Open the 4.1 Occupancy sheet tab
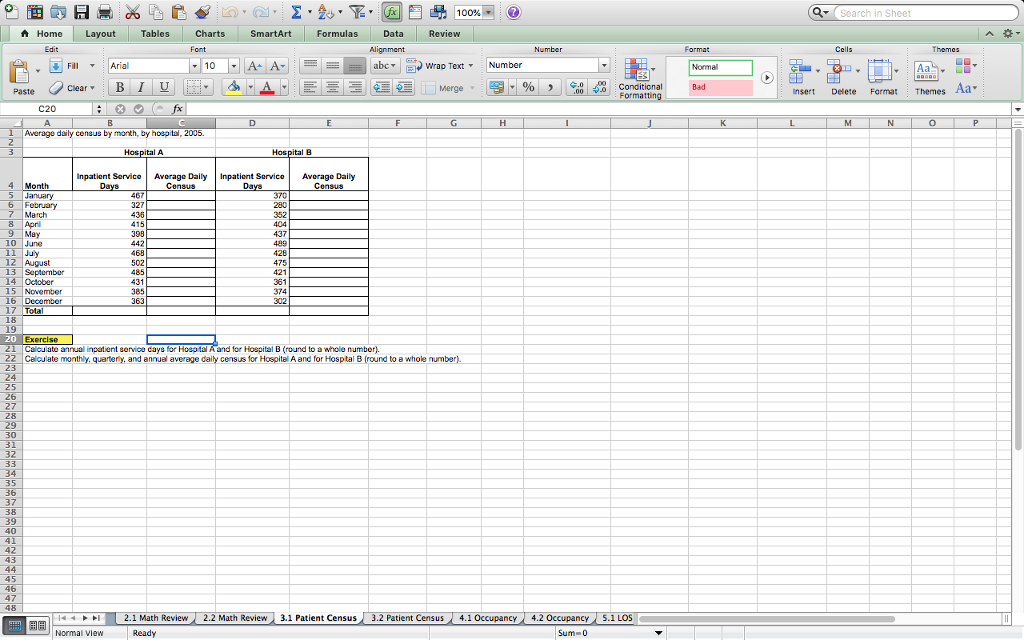The width and height of the screenshot is (1024, 640). coord(487,618)
